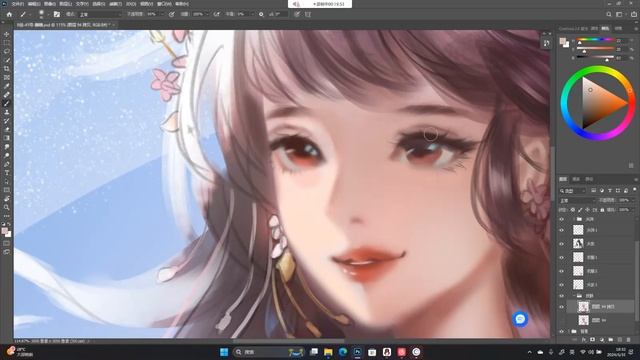This screenshot has height=360, width=640.
Task: Select the Horizontal Type tool
Action: click(x=7, y=173)
